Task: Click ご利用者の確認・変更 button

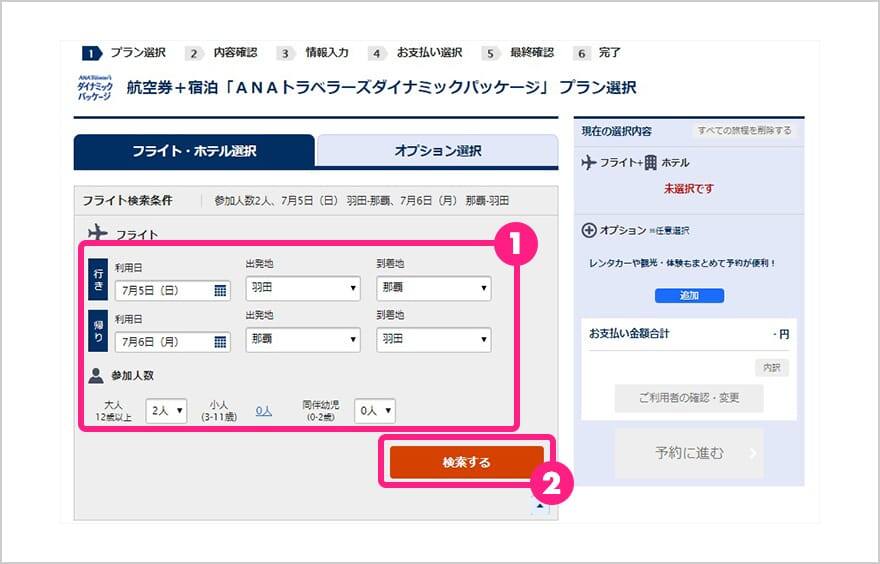Action: click(689, 398)
